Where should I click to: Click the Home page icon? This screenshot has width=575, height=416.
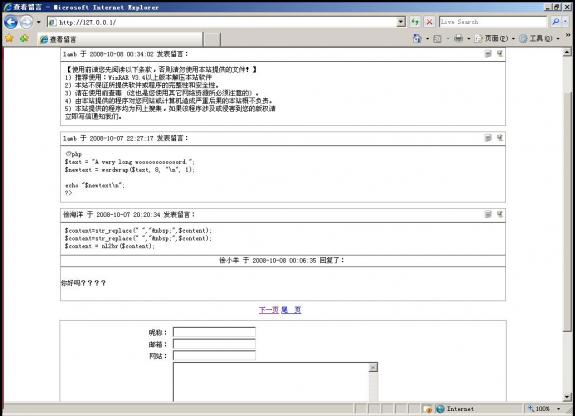[417, 39]
